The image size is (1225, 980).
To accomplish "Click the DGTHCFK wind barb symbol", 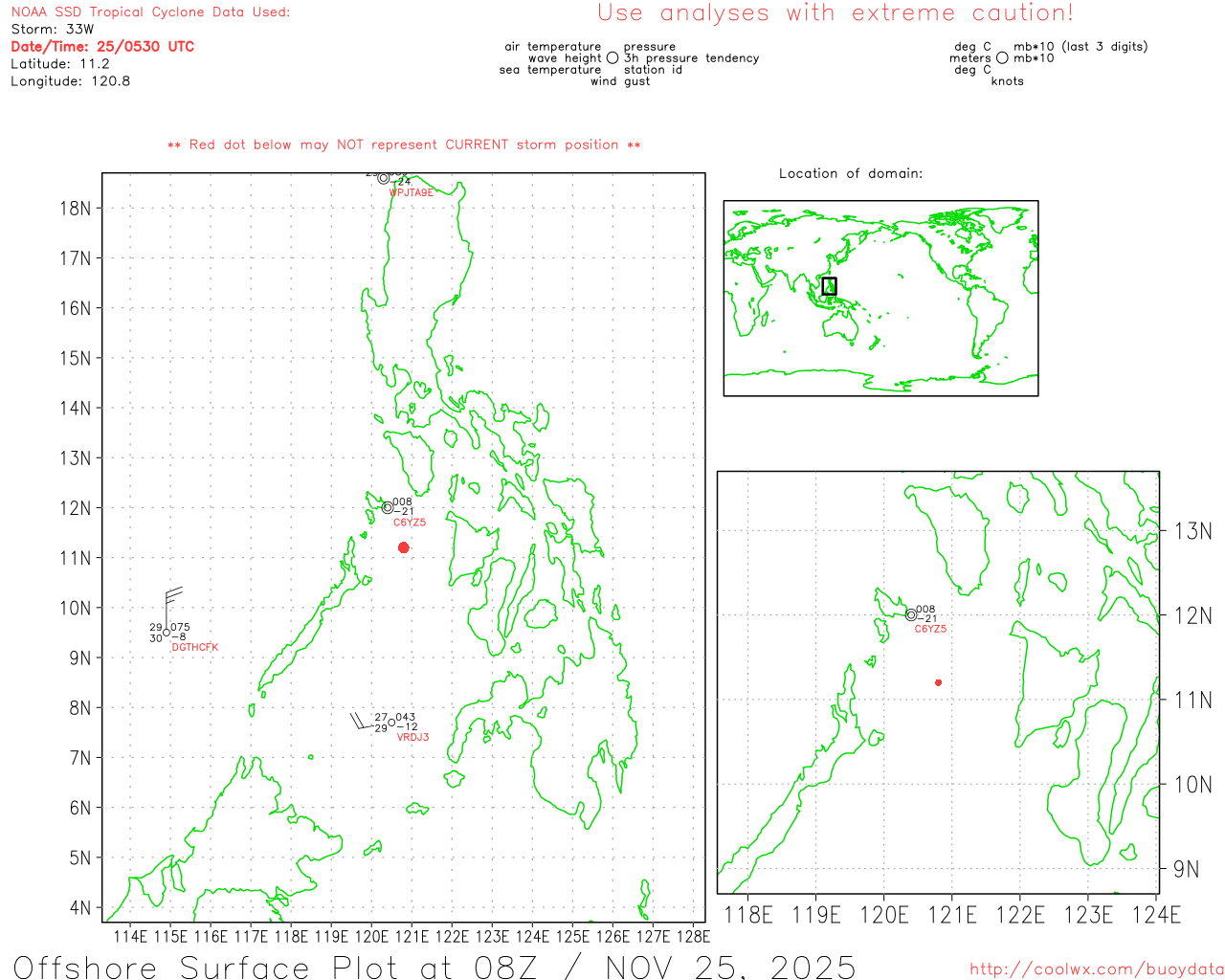I will point(172,607).
